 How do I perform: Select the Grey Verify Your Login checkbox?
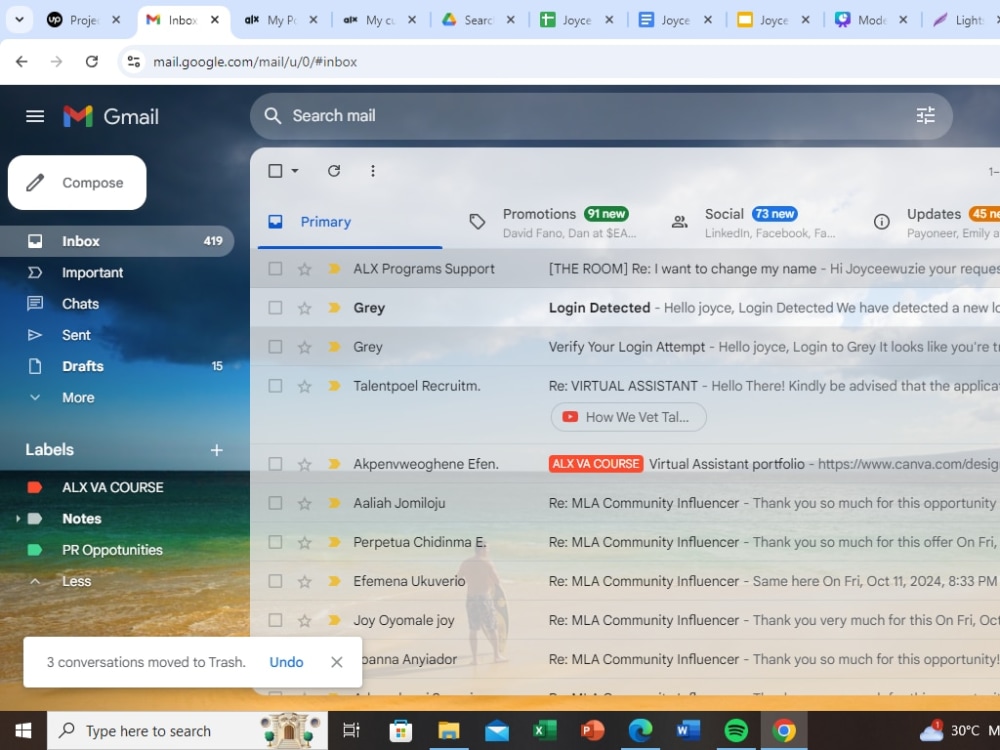pos(275,347)
